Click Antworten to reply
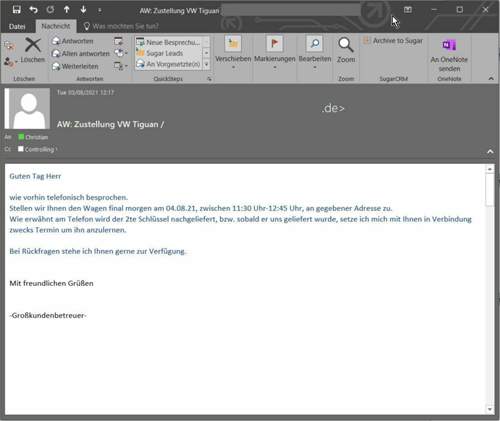Image resolution: width=500 pixels, height=421 pixels. point(73,41)
